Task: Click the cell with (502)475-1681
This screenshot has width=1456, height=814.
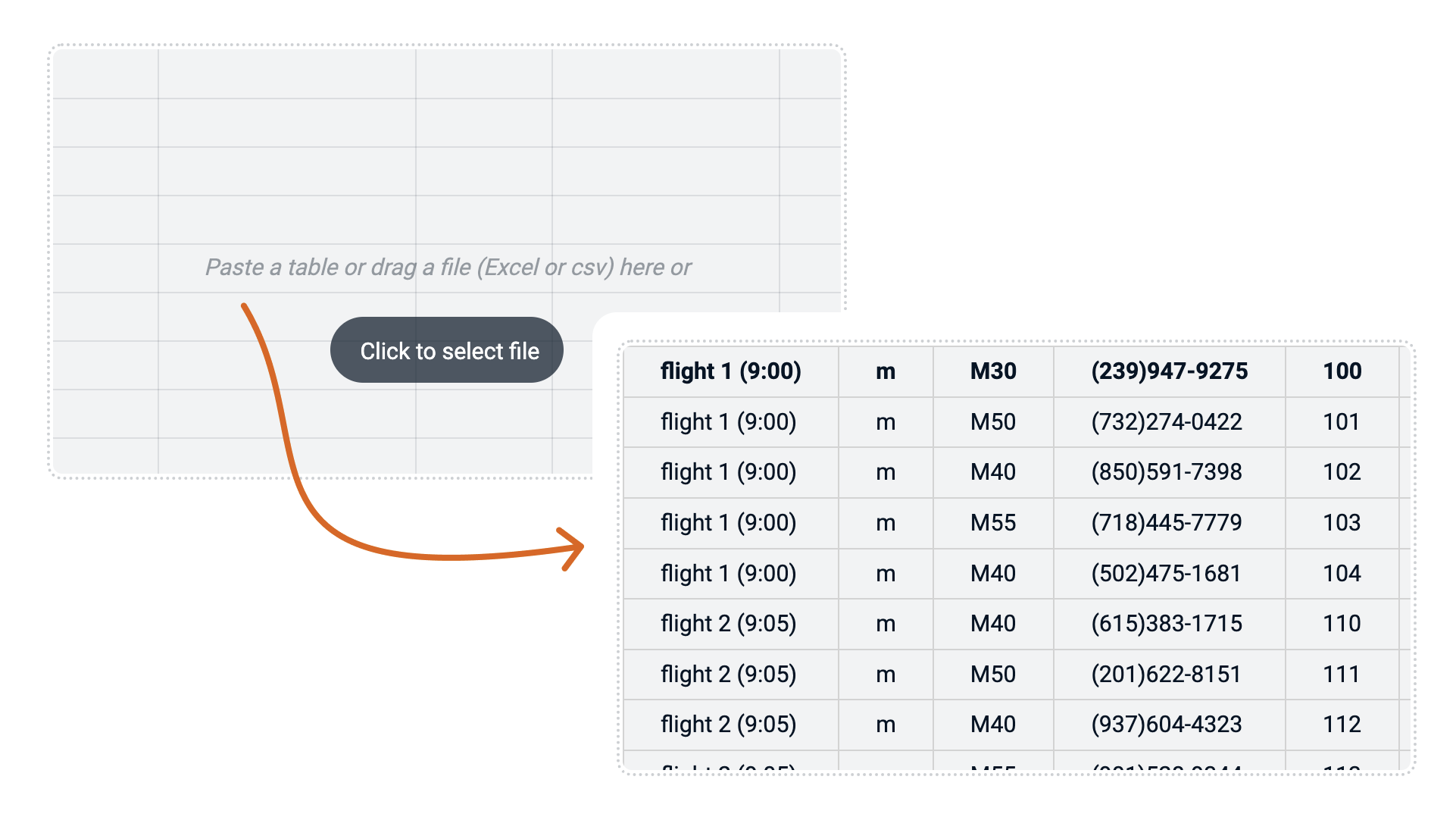Action: point(1166,574)
